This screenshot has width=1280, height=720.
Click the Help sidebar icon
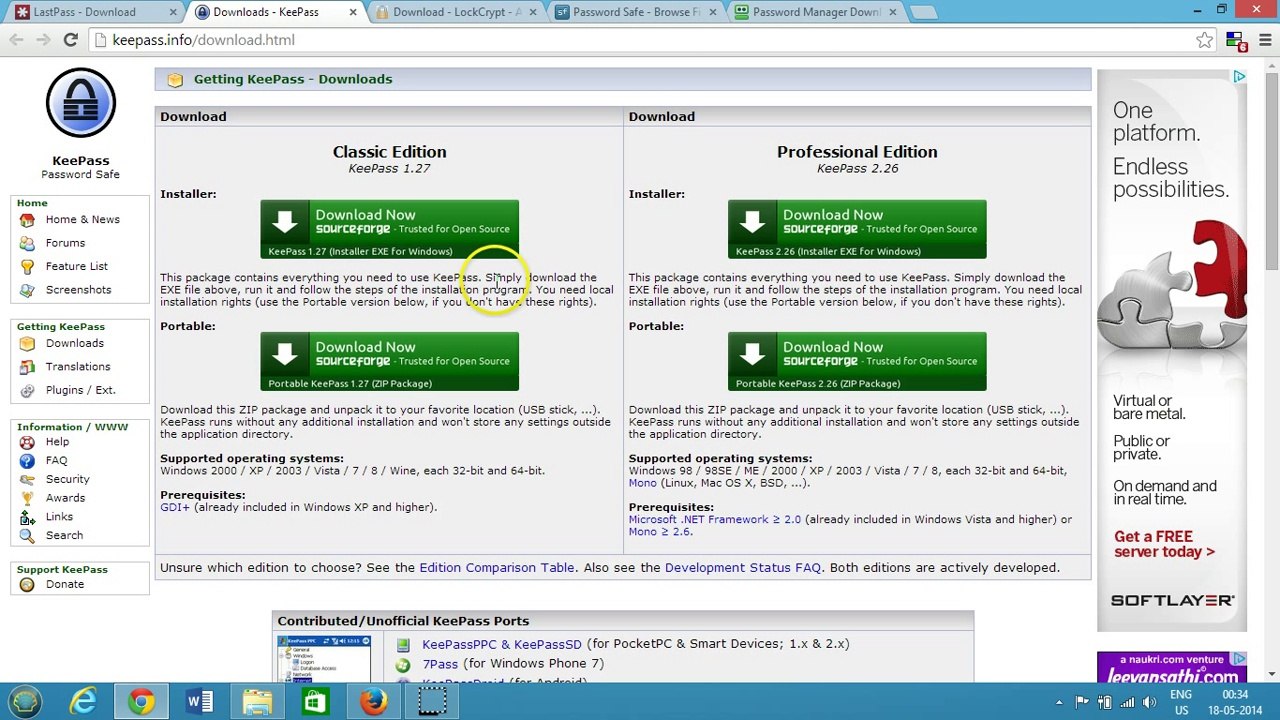(x=27, y=442)
